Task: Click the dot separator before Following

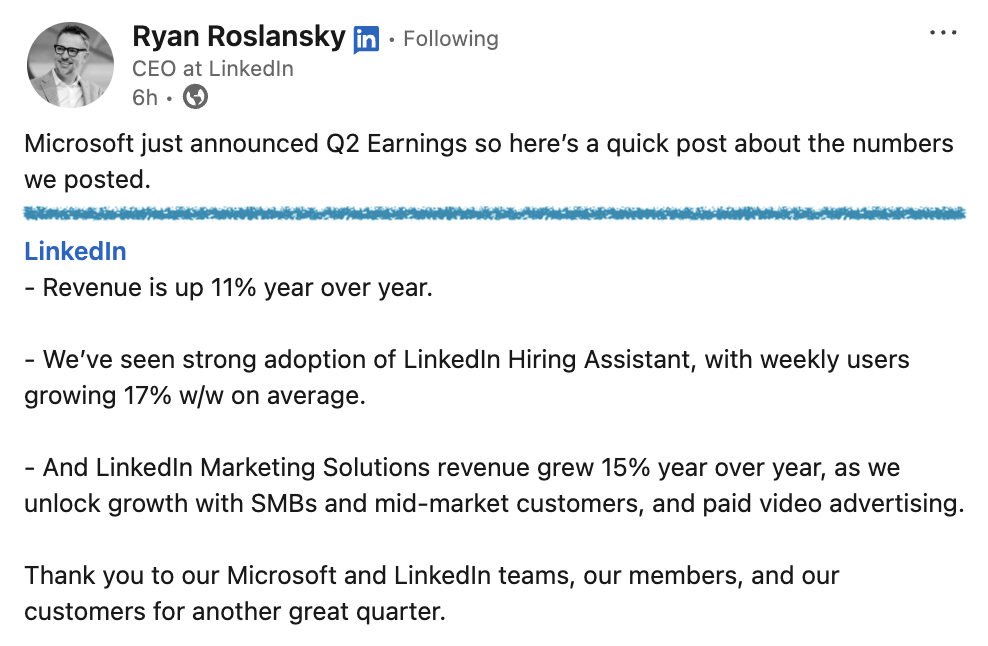Action: click(392, 39)
